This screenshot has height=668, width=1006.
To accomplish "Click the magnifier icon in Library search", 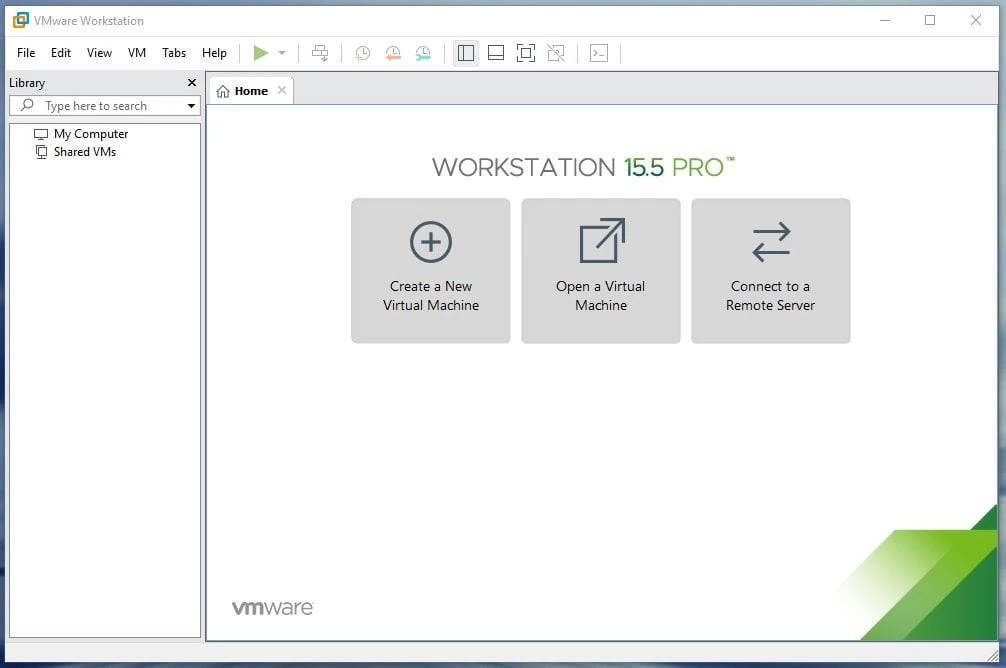I will click(x=27, y=105).
